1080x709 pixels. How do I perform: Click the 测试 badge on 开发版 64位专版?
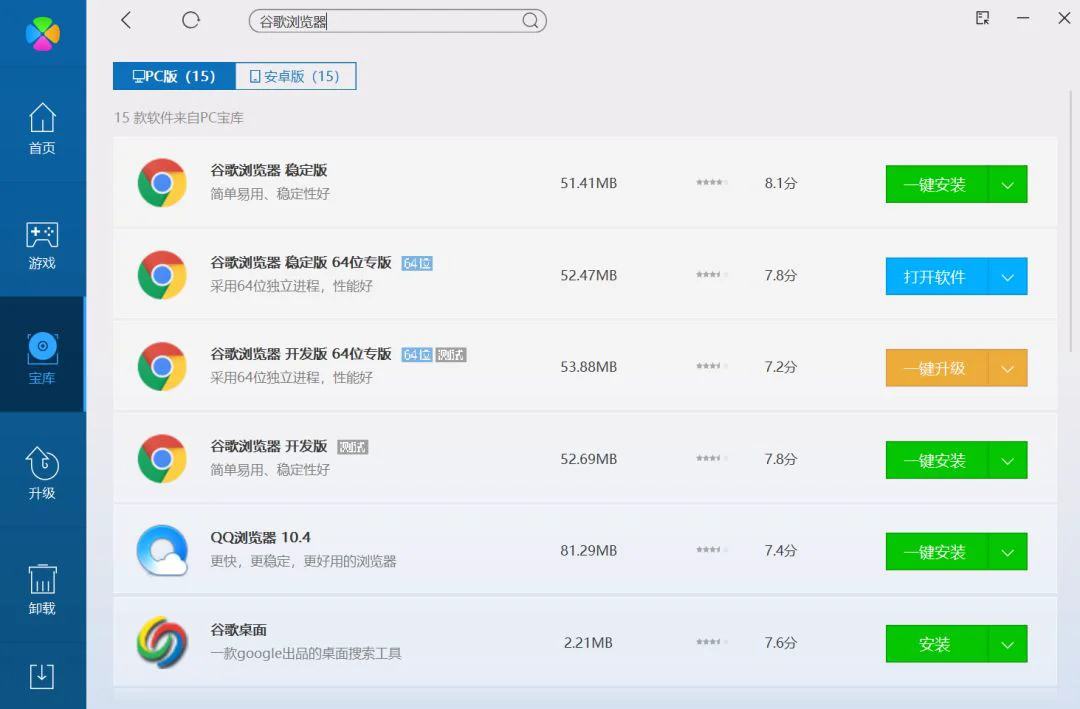pyautogui.click(x=450, y=355)
